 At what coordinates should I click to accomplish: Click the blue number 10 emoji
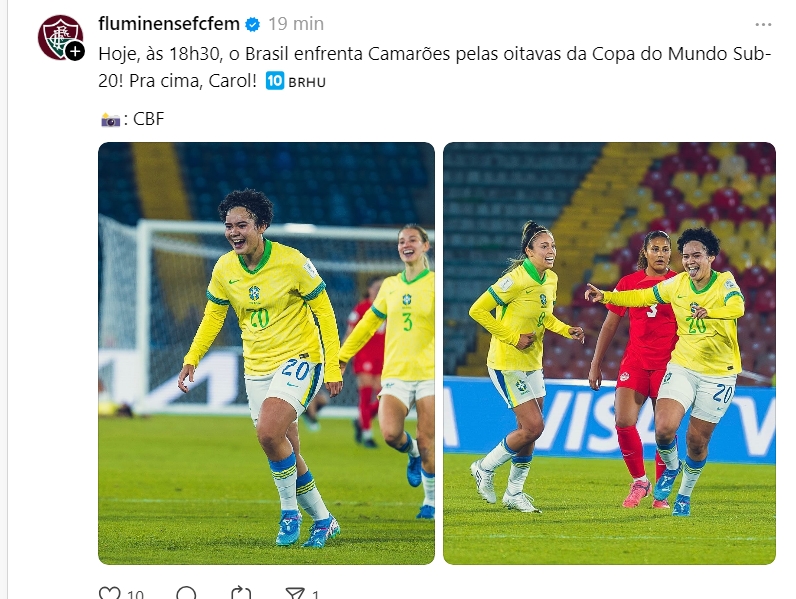tap(275, 81)
